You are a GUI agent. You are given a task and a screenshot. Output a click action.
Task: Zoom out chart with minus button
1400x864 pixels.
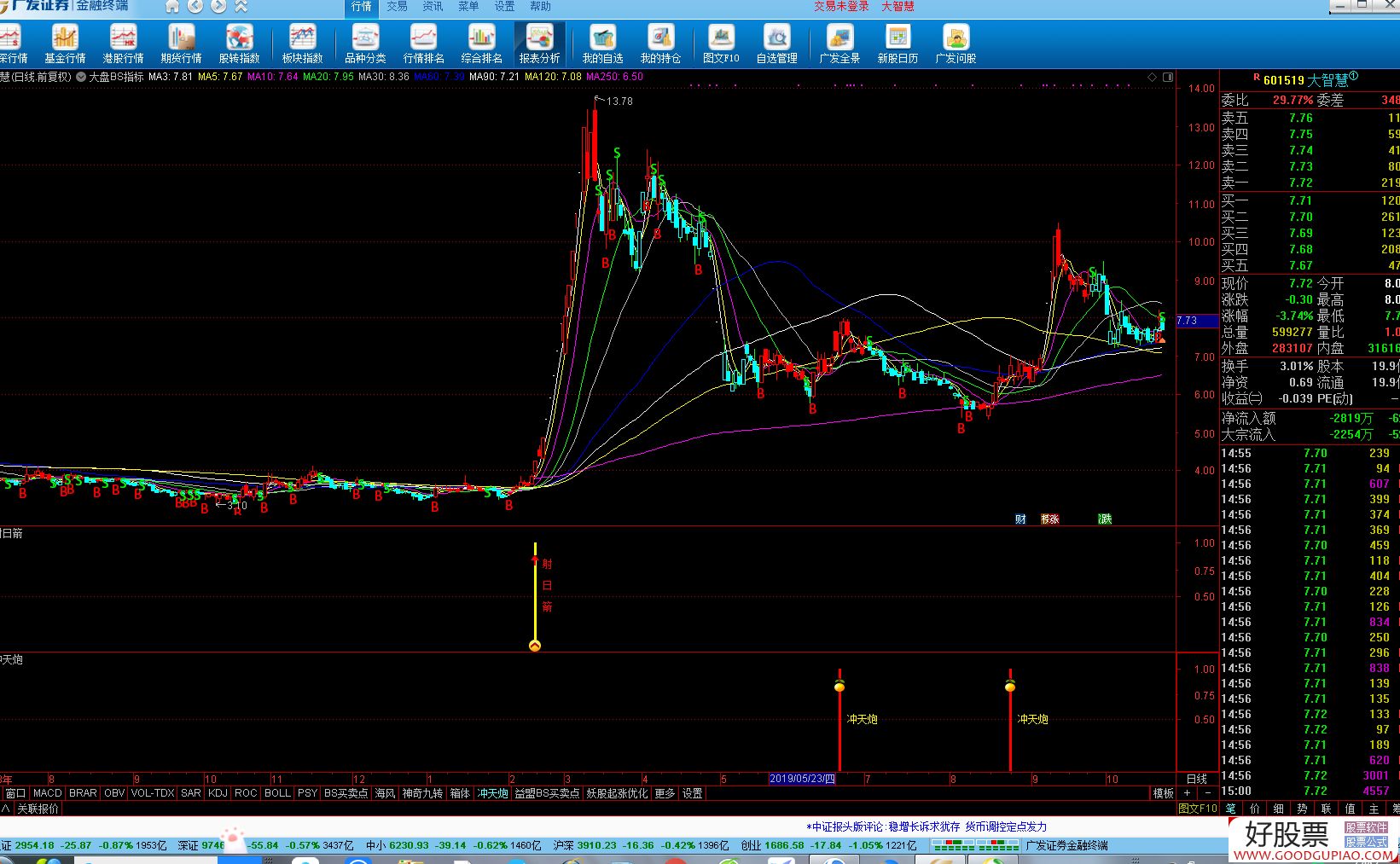[x=1207, y=793]
